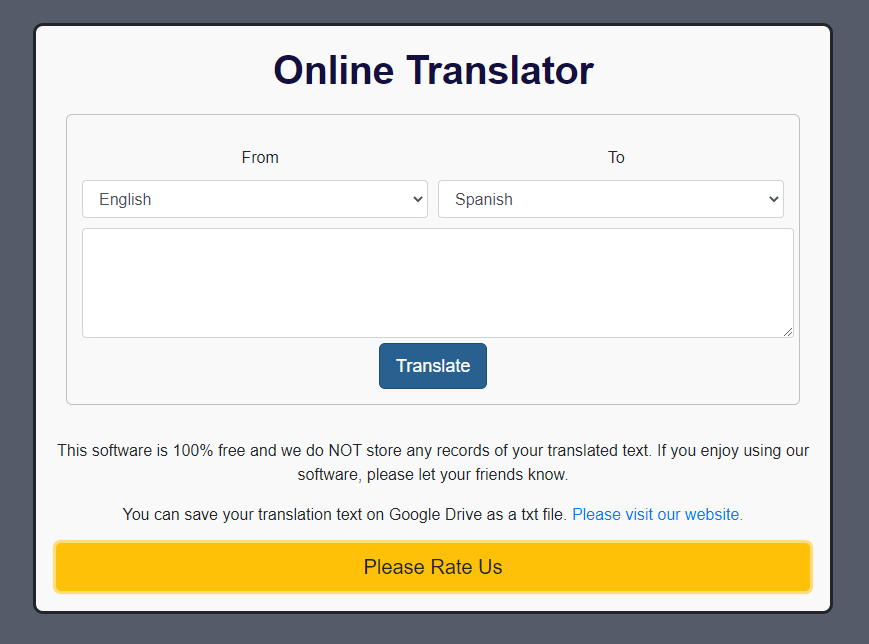Click the chevron arrow on the English selector
This screenshot has height=644, width=869.
418,199
